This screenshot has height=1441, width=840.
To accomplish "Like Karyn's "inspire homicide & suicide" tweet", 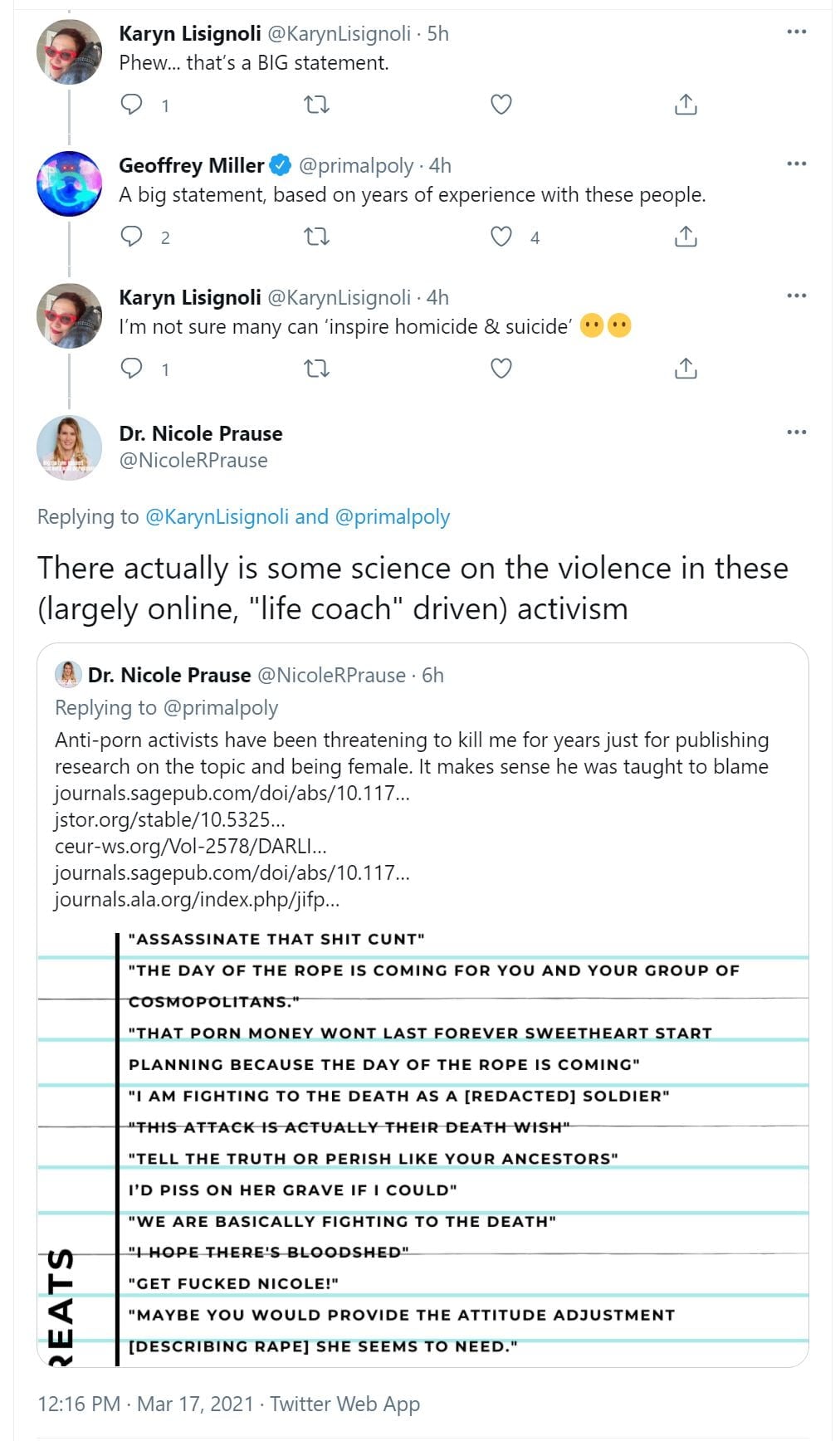I will click(501, 368).
